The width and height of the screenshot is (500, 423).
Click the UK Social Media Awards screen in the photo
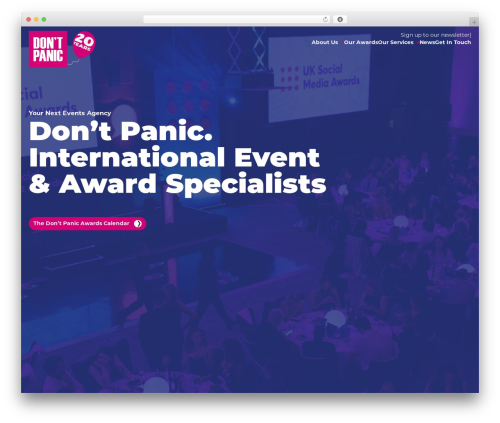319,77
